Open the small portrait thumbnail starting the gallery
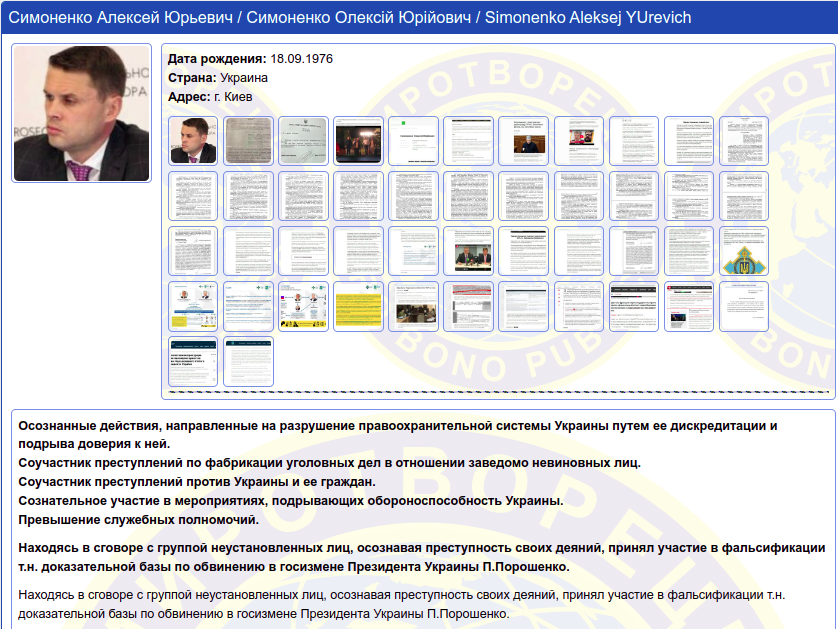This screenshot has height=629, width=838. point(193,140)
